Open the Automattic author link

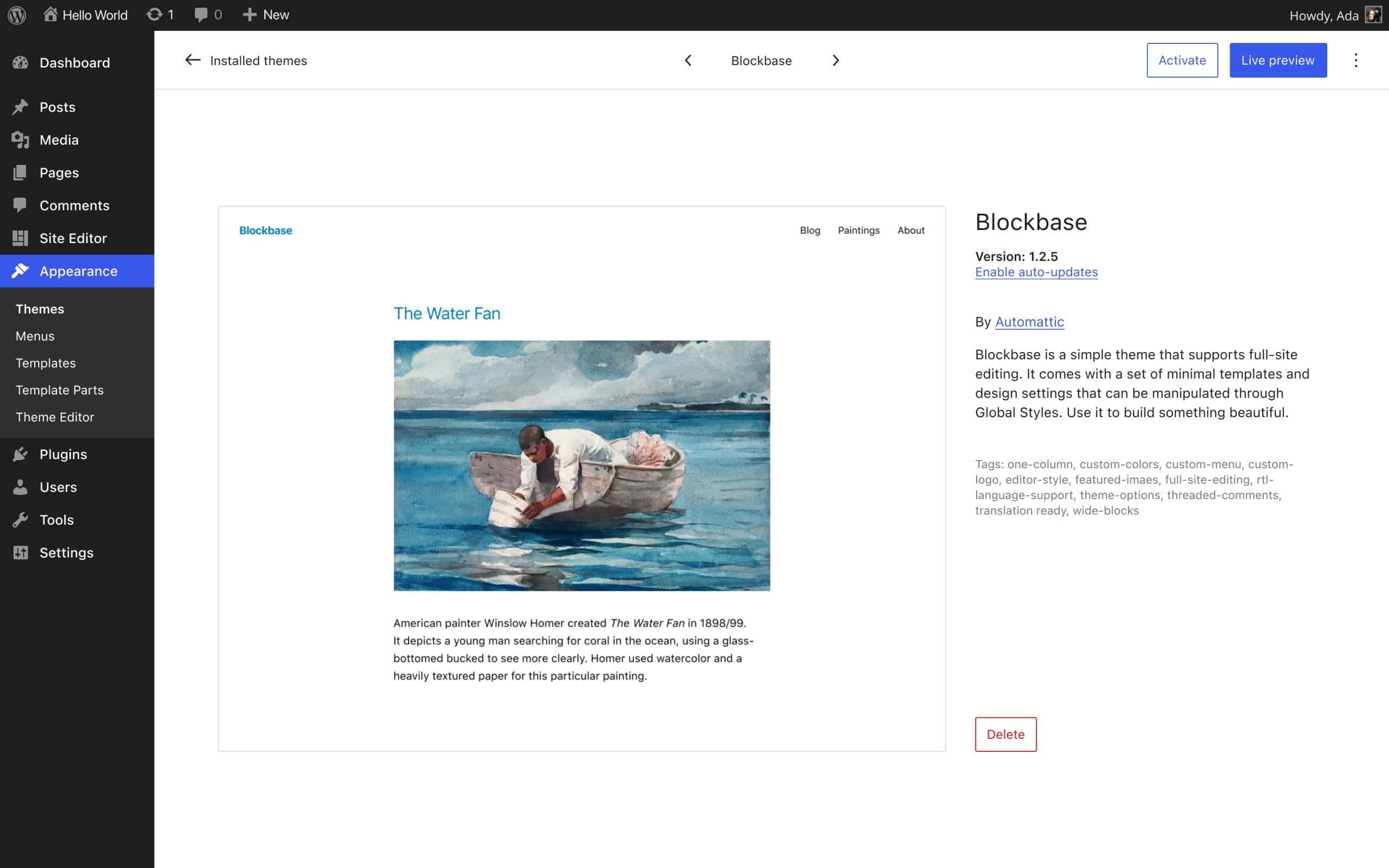(1029, 322)
